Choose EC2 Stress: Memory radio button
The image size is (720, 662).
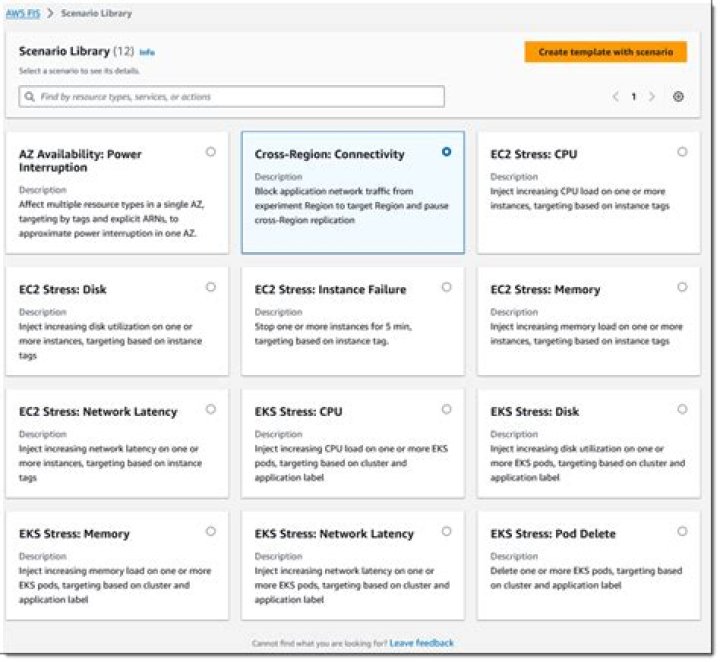tap(682, 287)
